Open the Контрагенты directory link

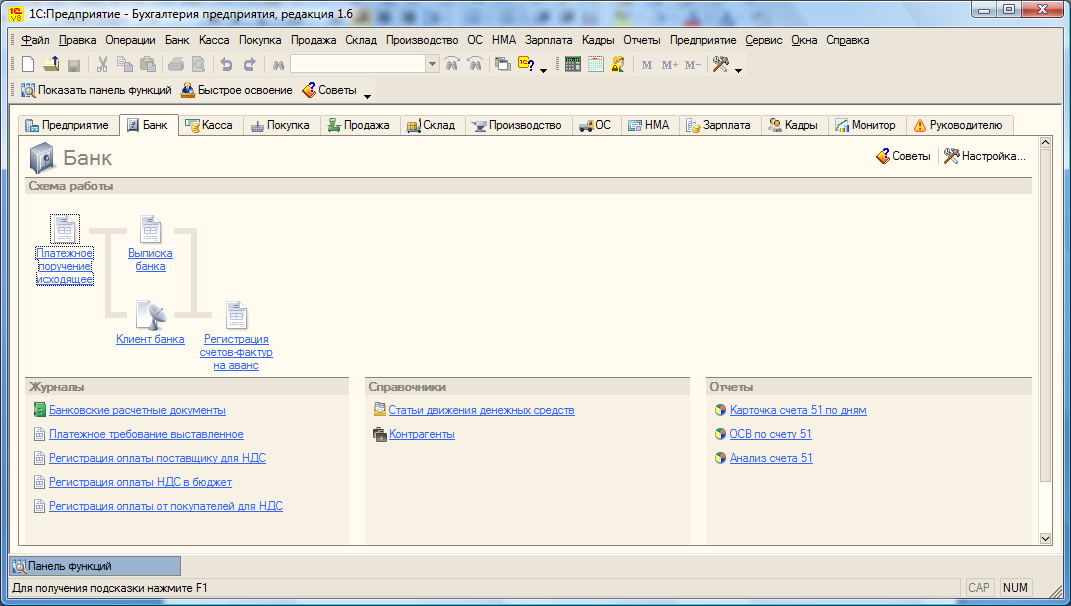pyautogui.click(x=421, y=435)
